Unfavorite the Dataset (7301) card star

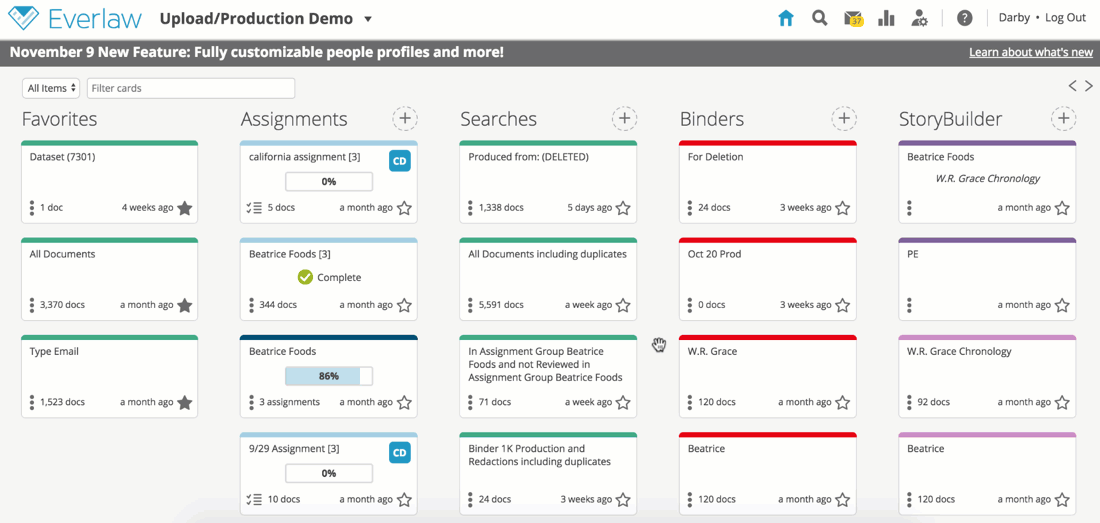[x=185, y=208]
